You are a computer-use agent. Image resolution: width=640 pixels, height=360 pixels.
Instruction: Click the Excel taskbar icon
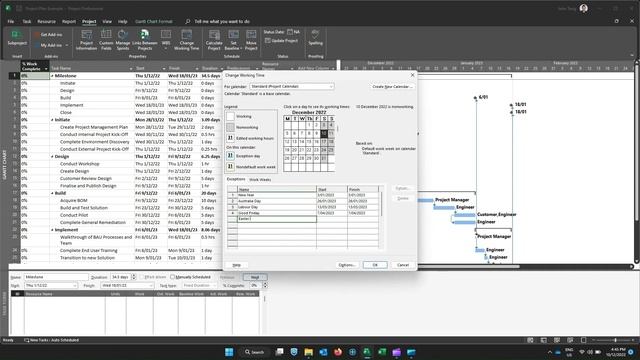click(x=382, y=352)
